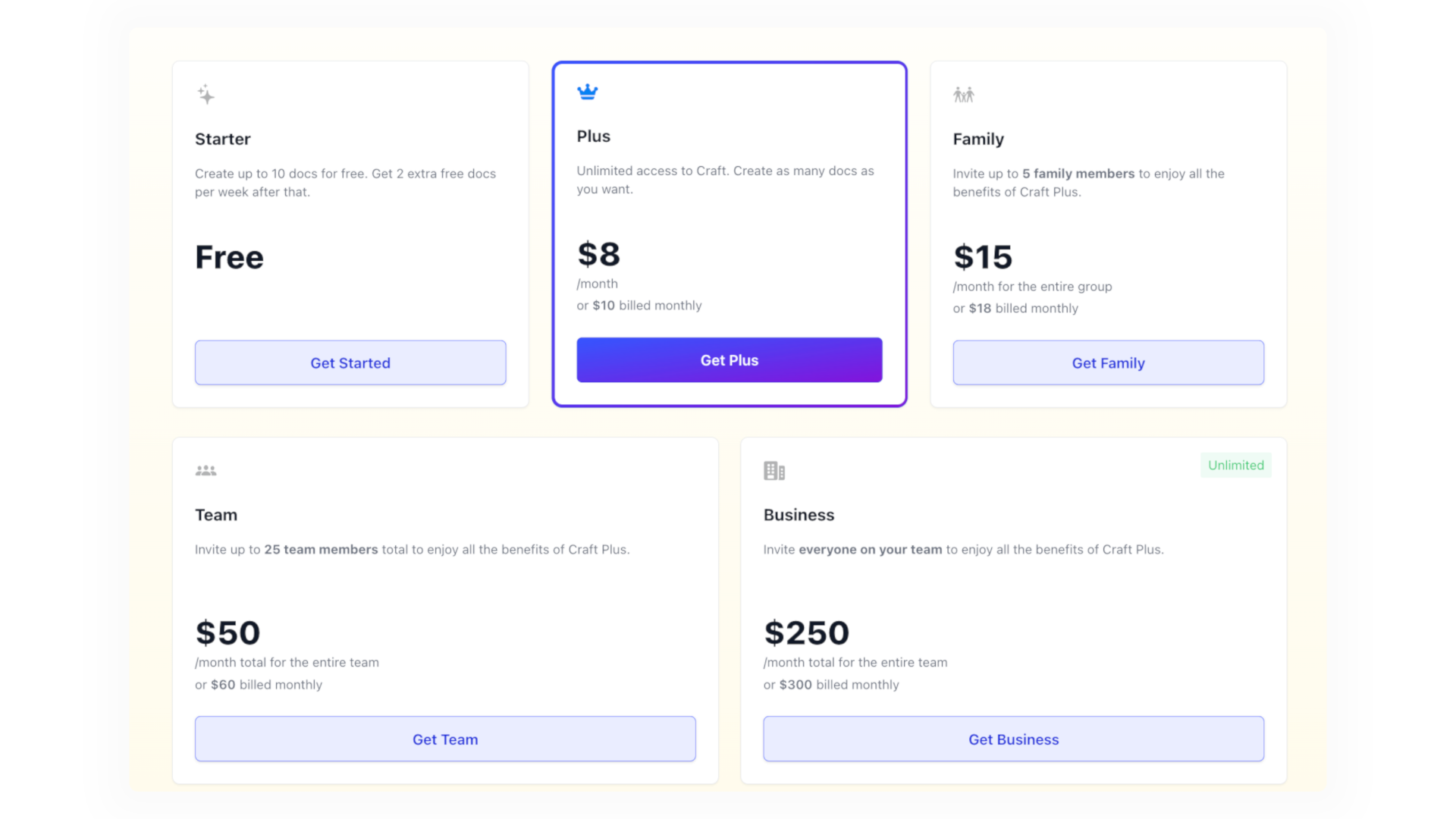Click the Free price label on Starter card
The width and height of the screenshot is (1456, 819).
229,257
